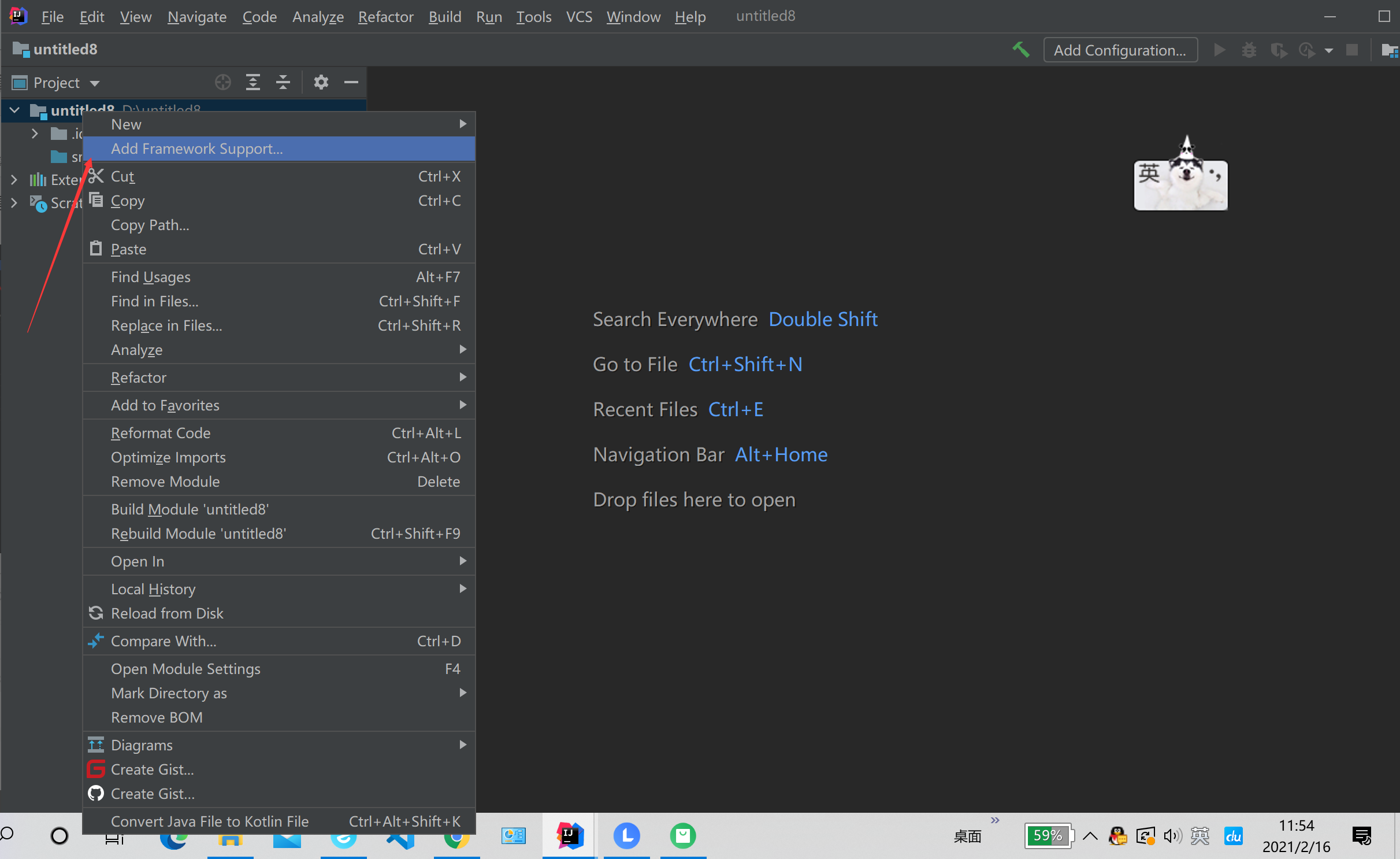The height and width of the screenshot is (859, 1400).
Task: Choose Open Module Settings from context menu
Action: 185,669
